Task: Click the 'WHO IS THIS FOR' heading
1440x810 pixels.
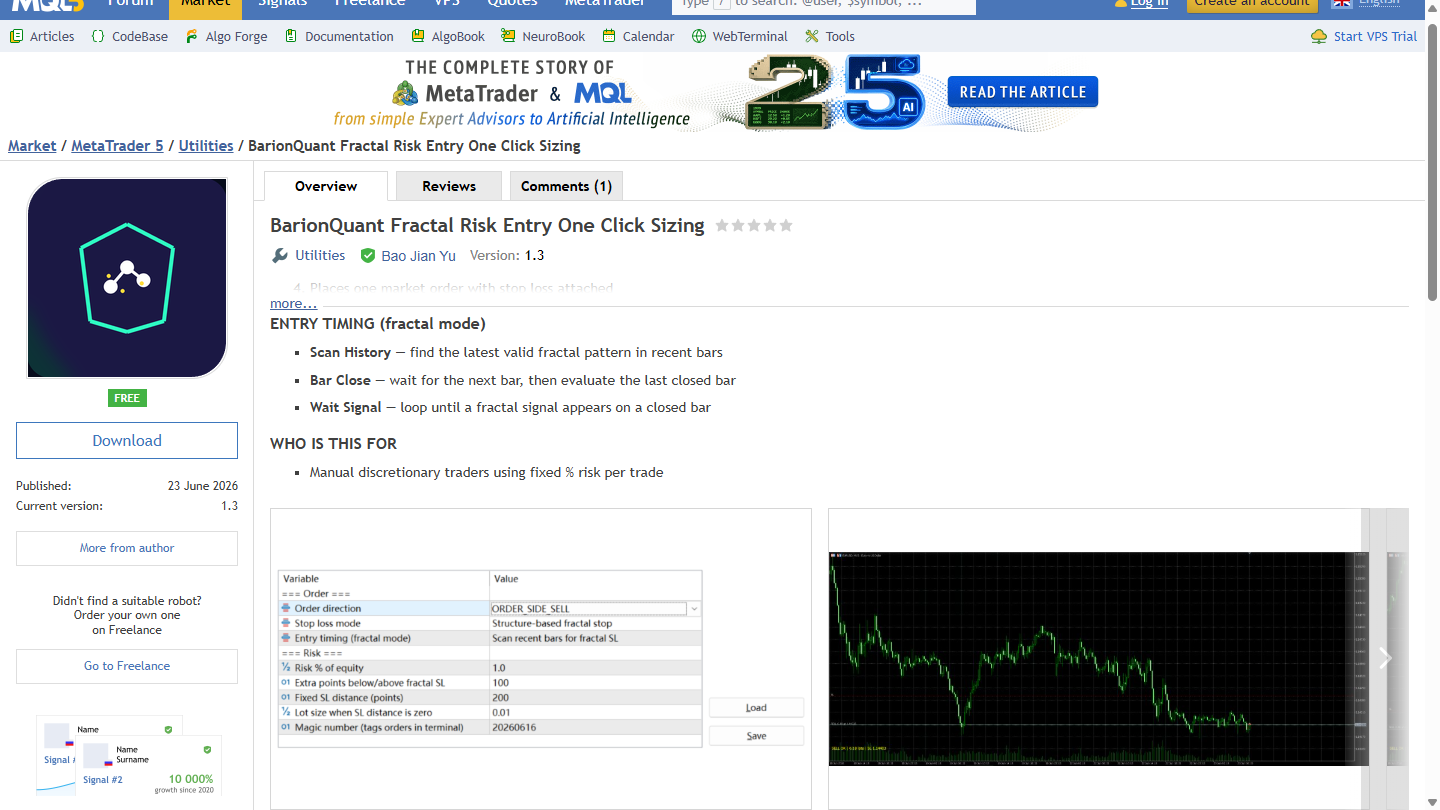Action: click(x=333, y=444)
